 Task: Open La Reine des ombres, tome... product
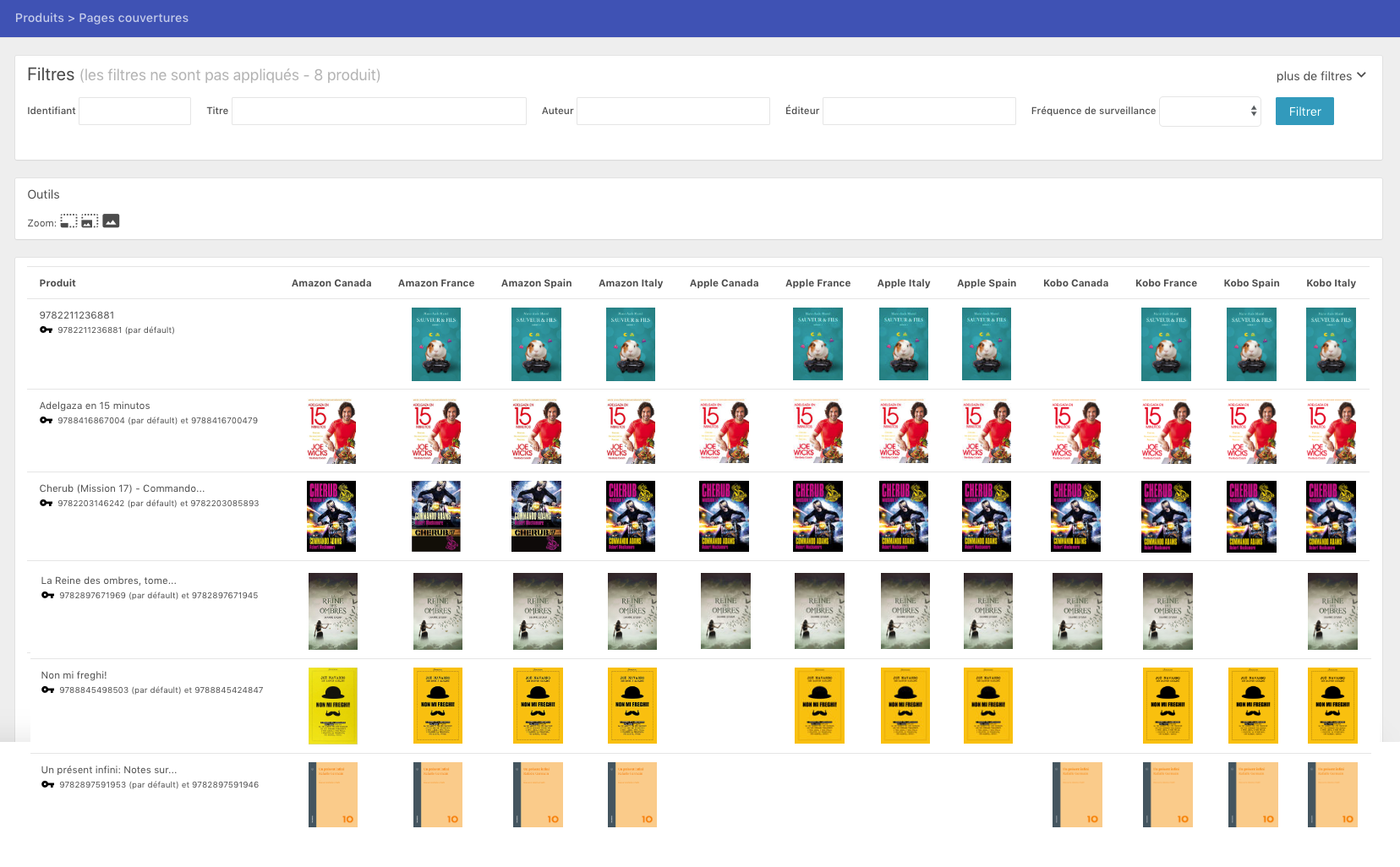coord(109,581)
